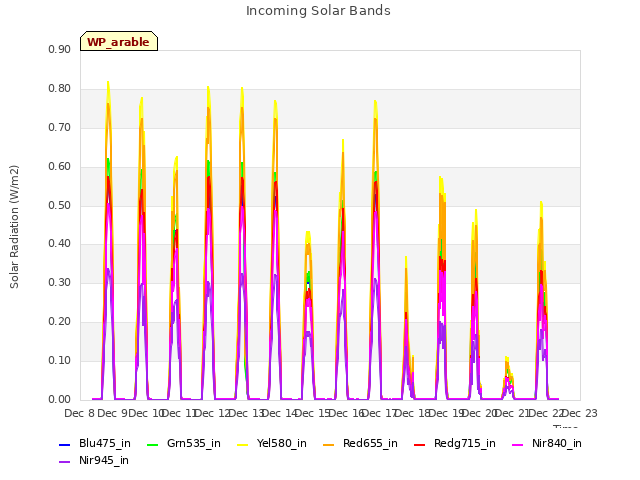Image resolution: width=640 pixels, height=480 pixels.
Task: Click the 0.30 y-axis tick label
Action: [60, 283]
